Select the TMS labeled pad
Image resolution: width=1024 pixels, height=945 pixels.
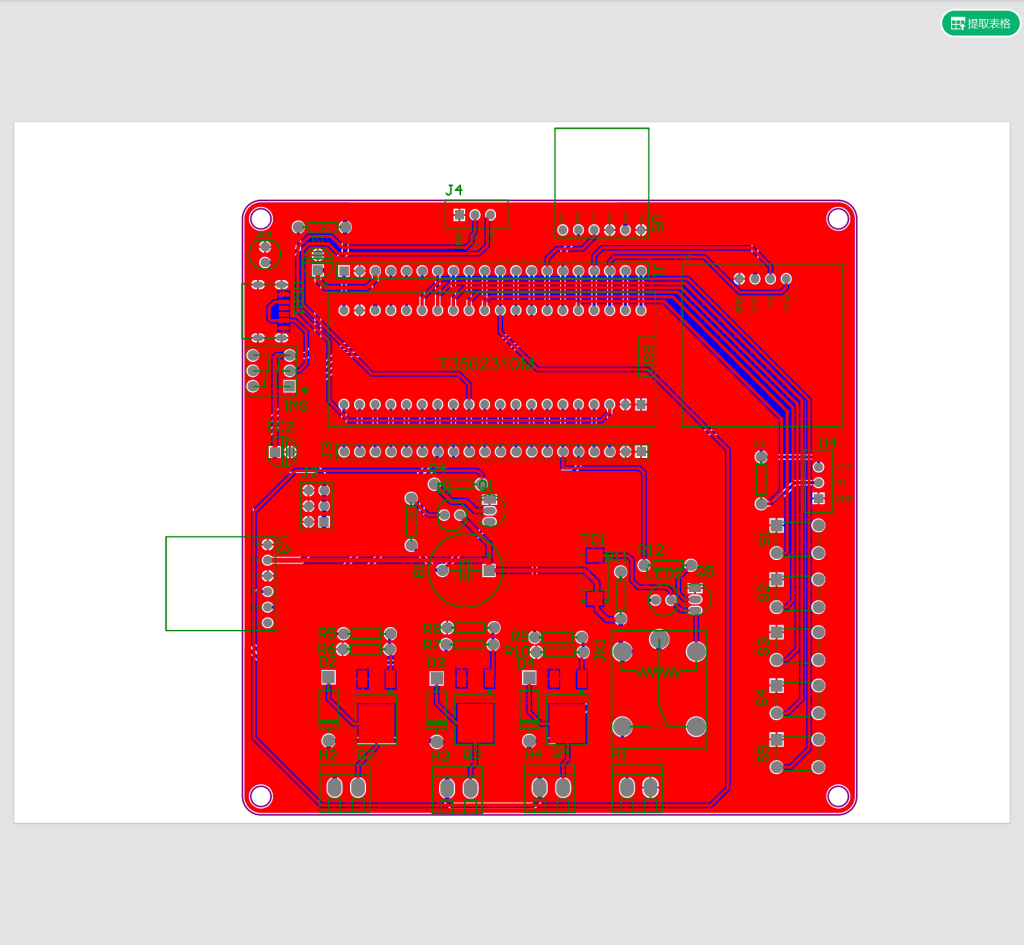(288, 385)
